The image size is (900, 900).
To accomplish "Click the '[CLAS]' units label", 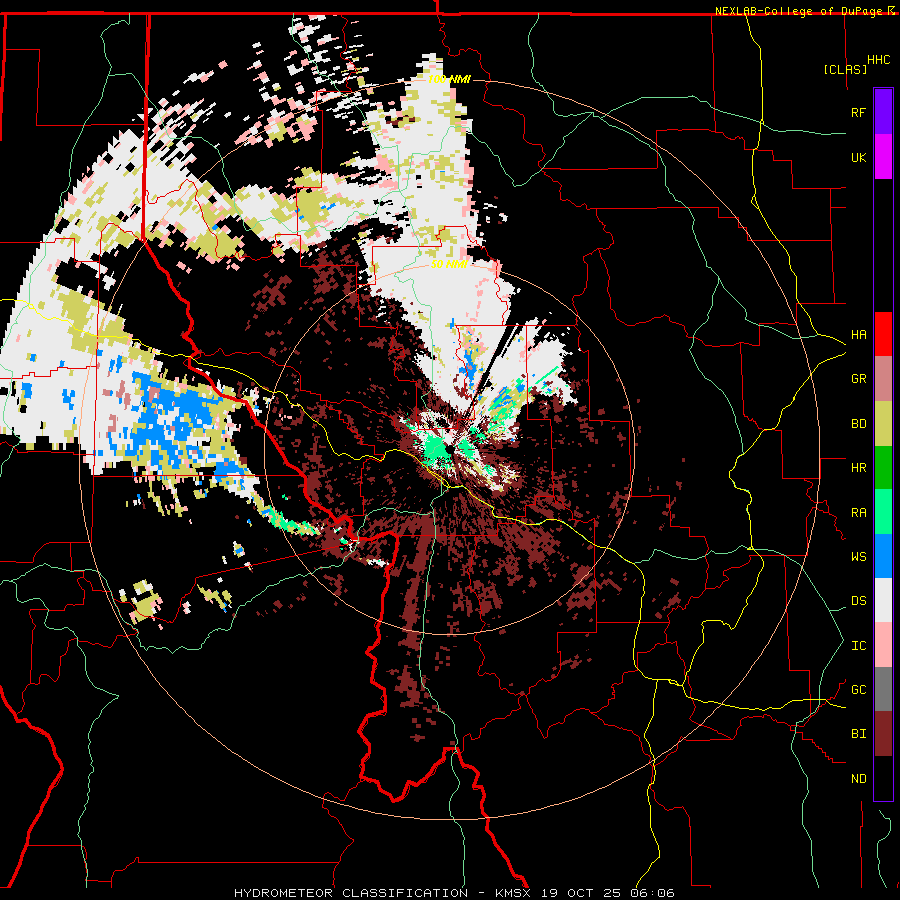I will point(845,69).
